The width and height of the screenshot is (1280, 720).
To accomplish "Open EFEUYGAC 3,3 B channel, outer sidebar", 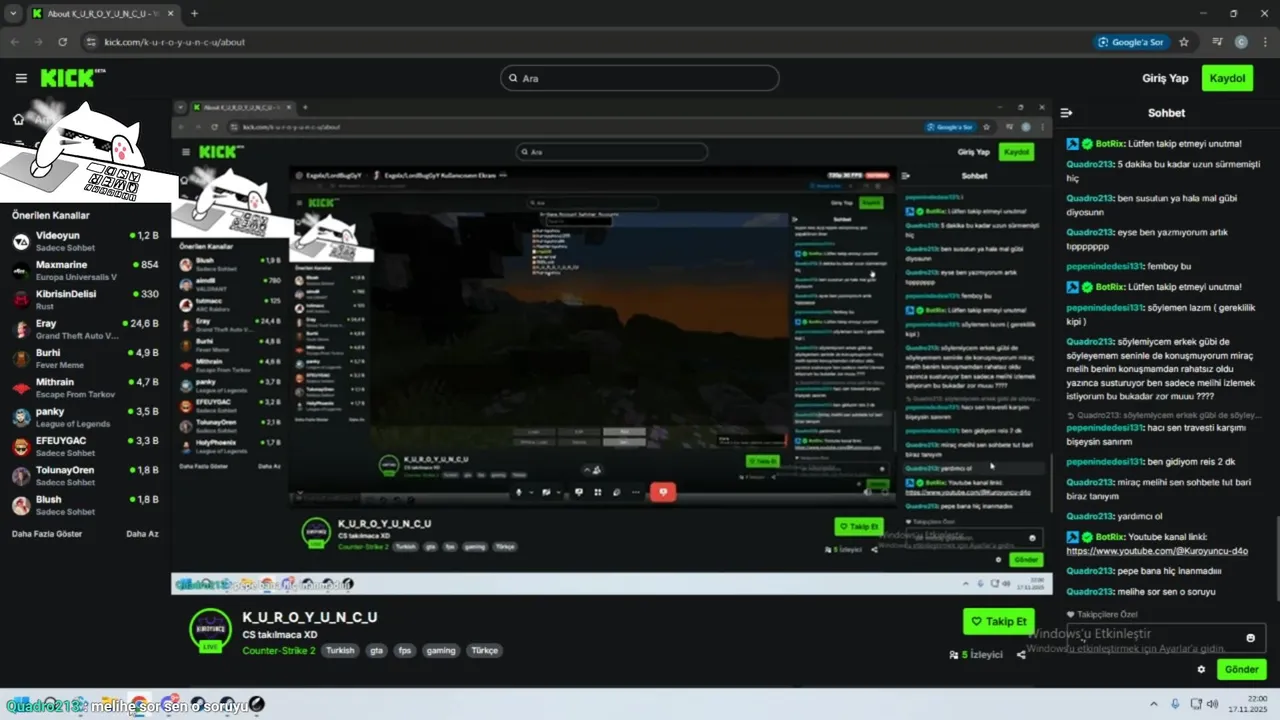I will (85, 446).
